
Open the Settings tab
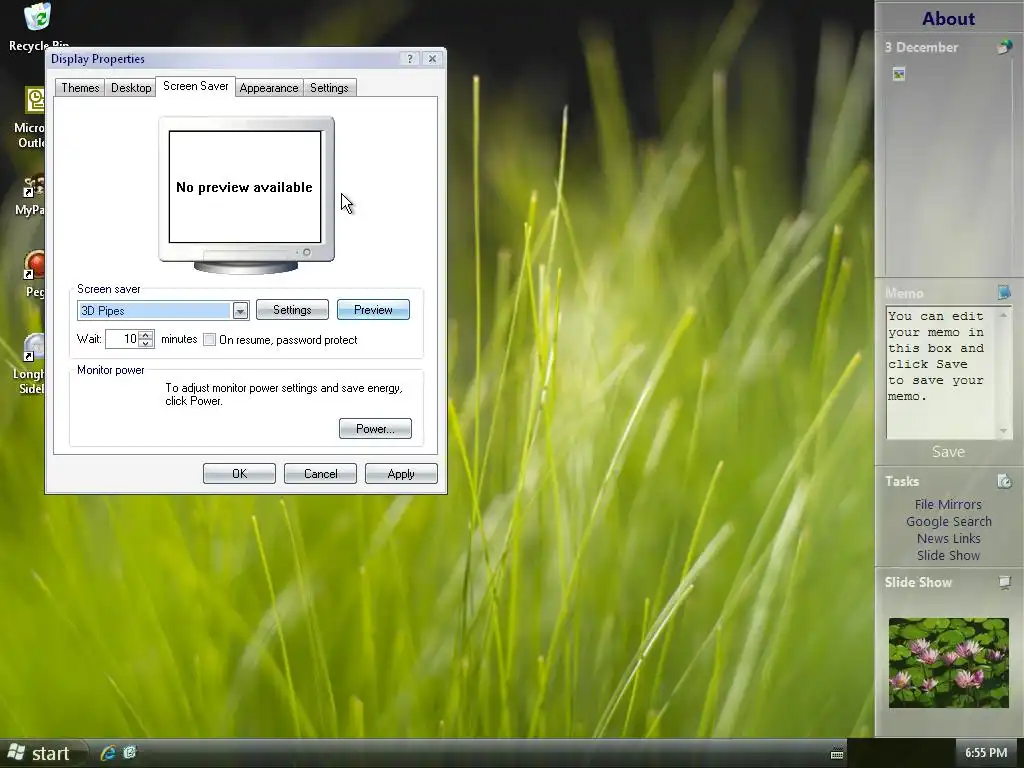[329, 88]
